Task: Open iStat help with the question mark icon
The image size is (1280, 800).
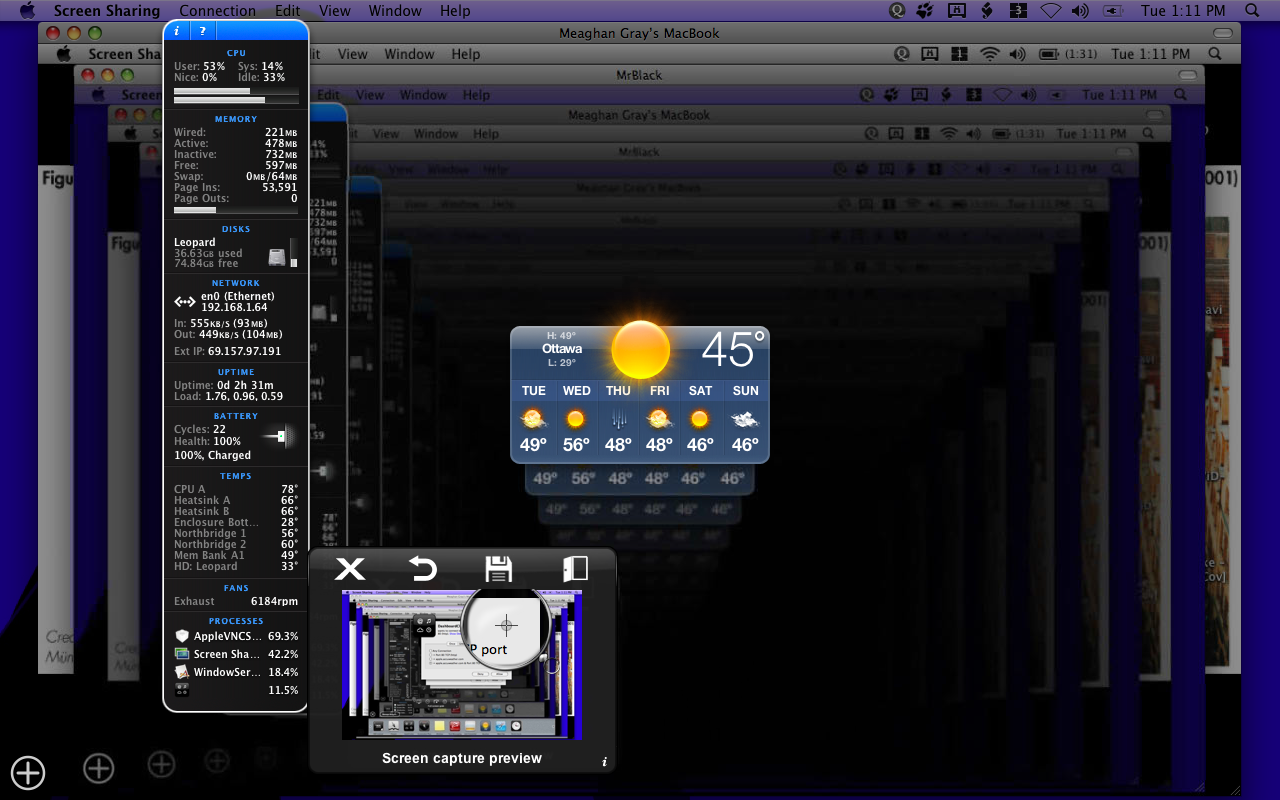Action: 202,31
